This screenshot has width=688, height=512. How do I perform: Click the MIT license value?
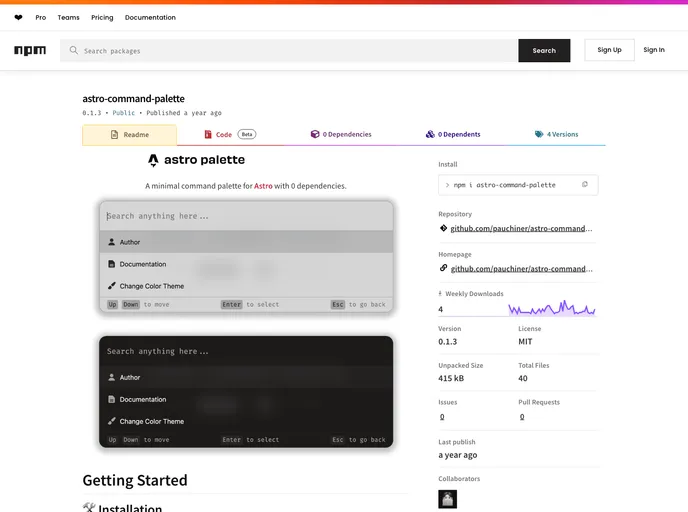coord(525,342)
